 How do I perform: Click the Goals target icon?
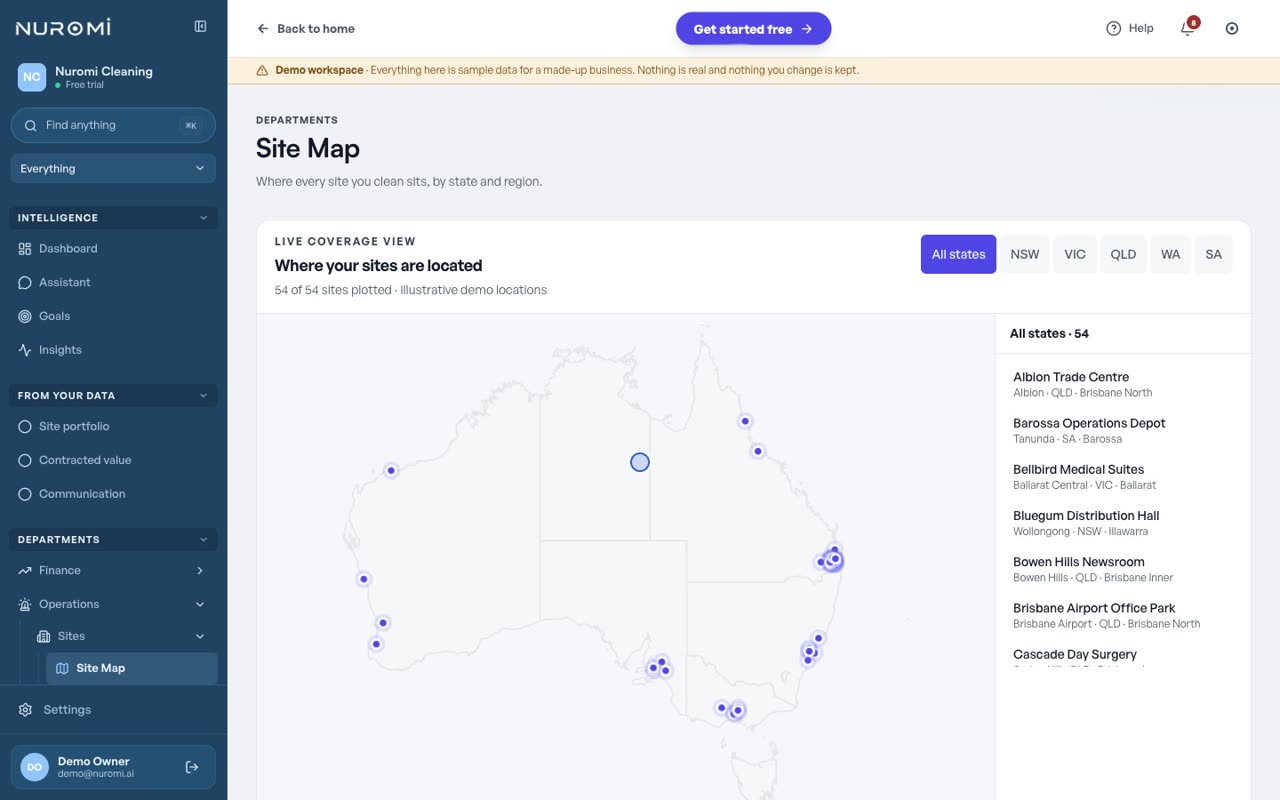pos(25,316)
